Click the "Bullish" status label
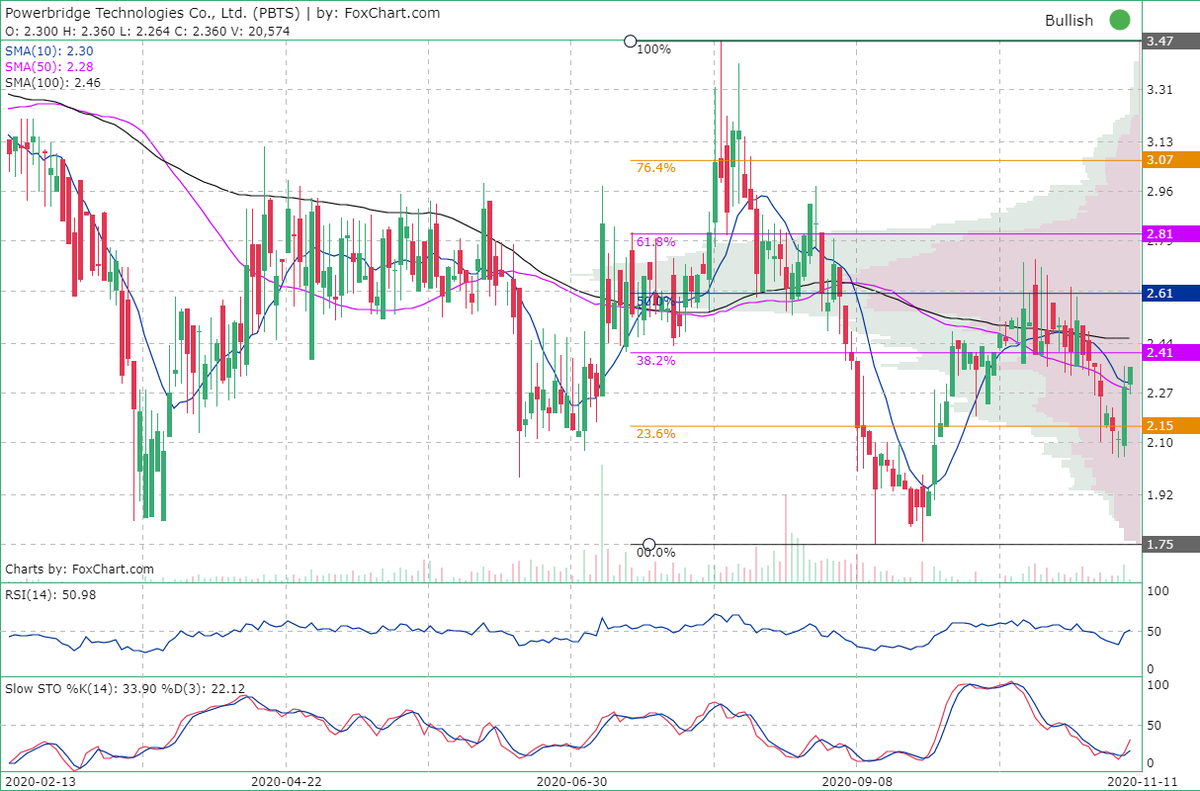Image resolution: width=1200 pixels, height=791 pixels. [1069, 20]
